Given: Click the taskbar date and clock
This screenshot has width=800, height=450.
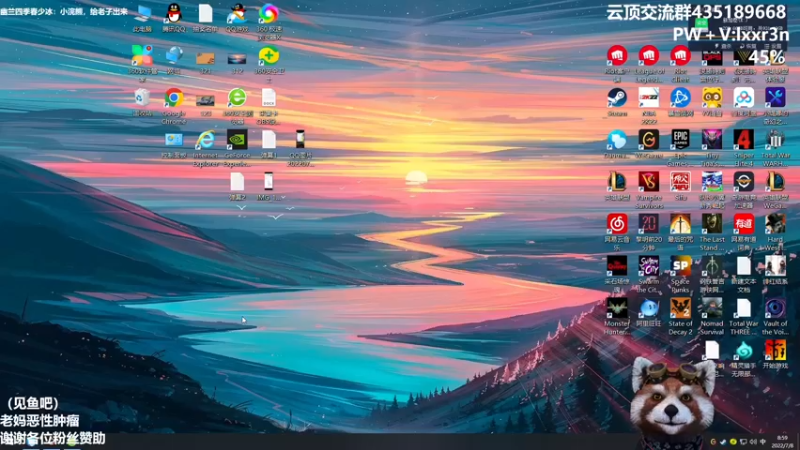Looking at the screenshot, I should 782,442.
